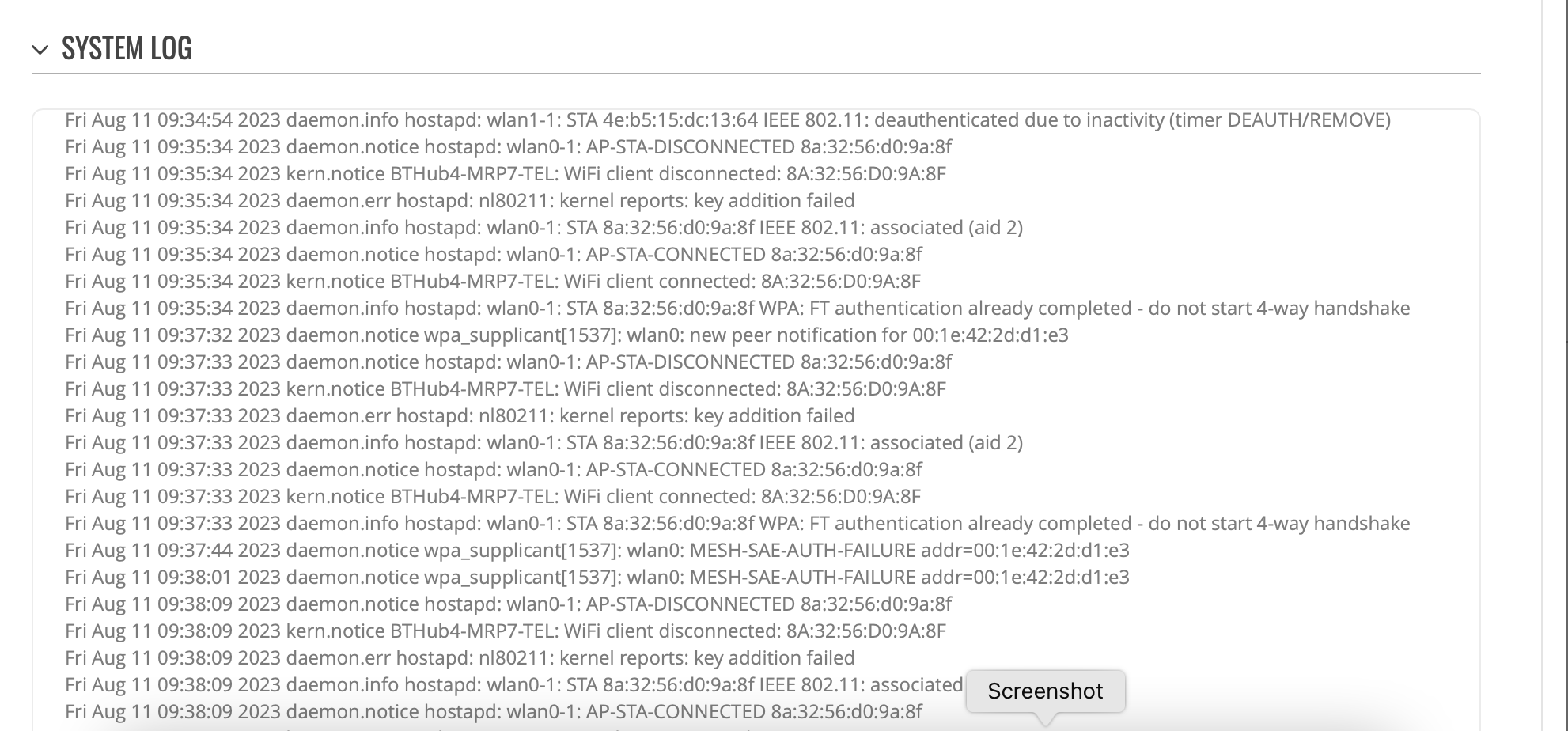Select the 09:35:34 WiFi client disconnected entry

506,174
